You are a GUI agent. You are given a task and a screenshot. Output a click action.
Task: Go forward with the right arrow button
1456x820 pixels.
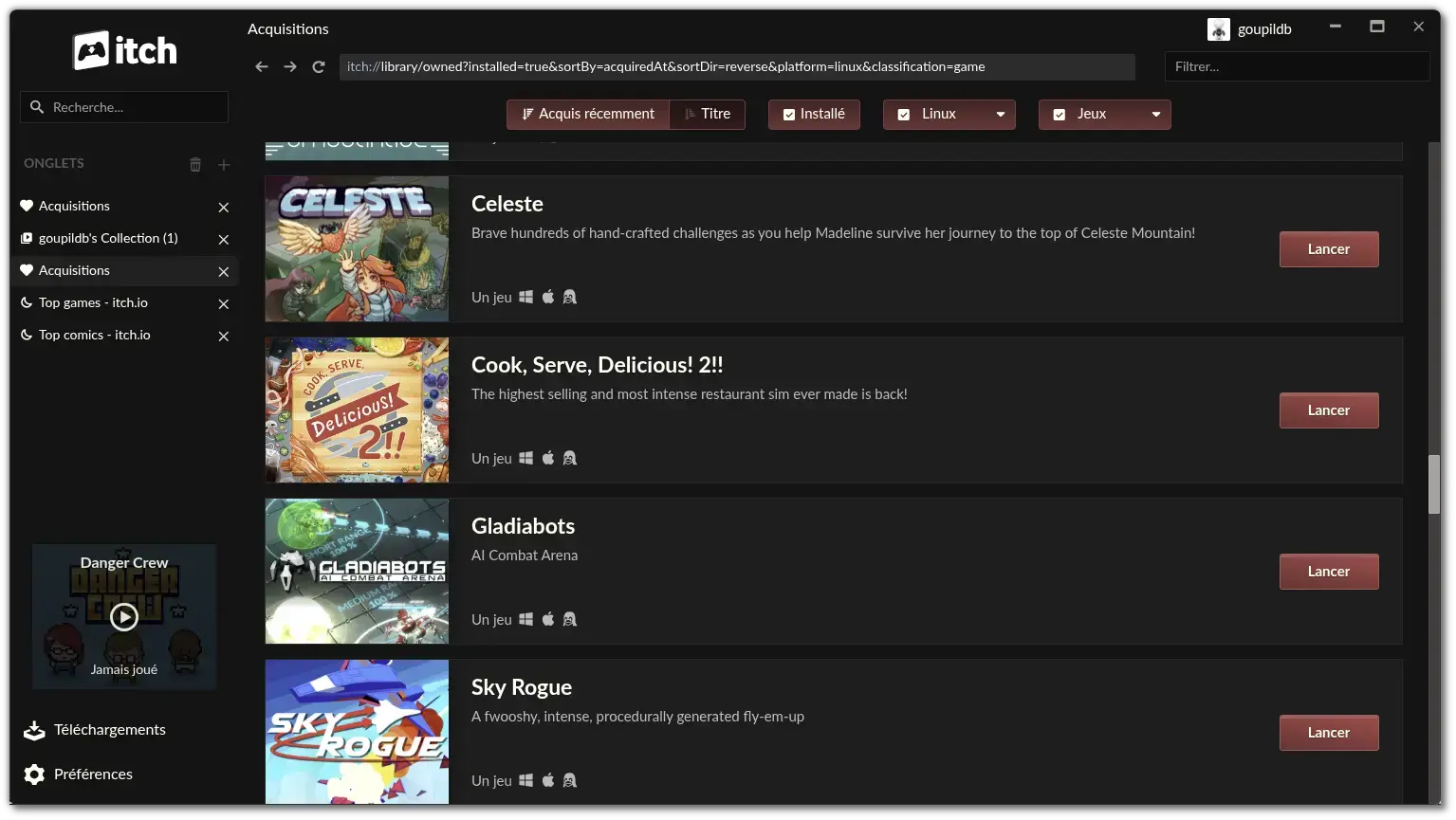(x=290, y=66)
